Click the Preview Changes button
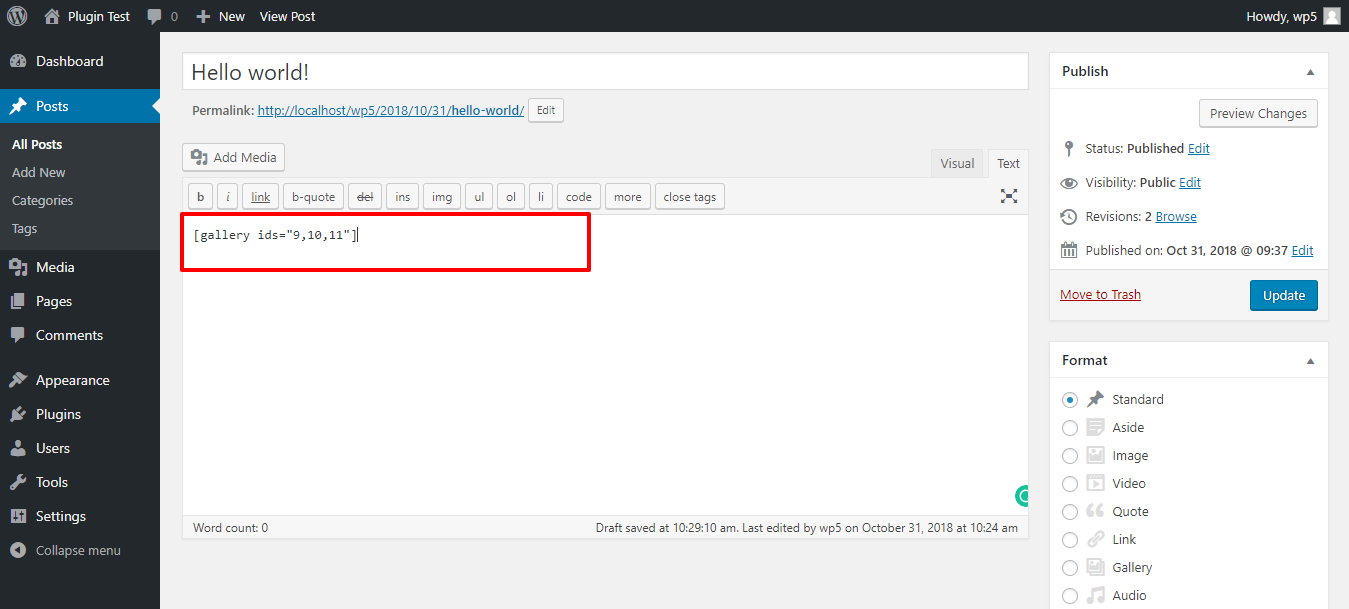 [1258, 113]
